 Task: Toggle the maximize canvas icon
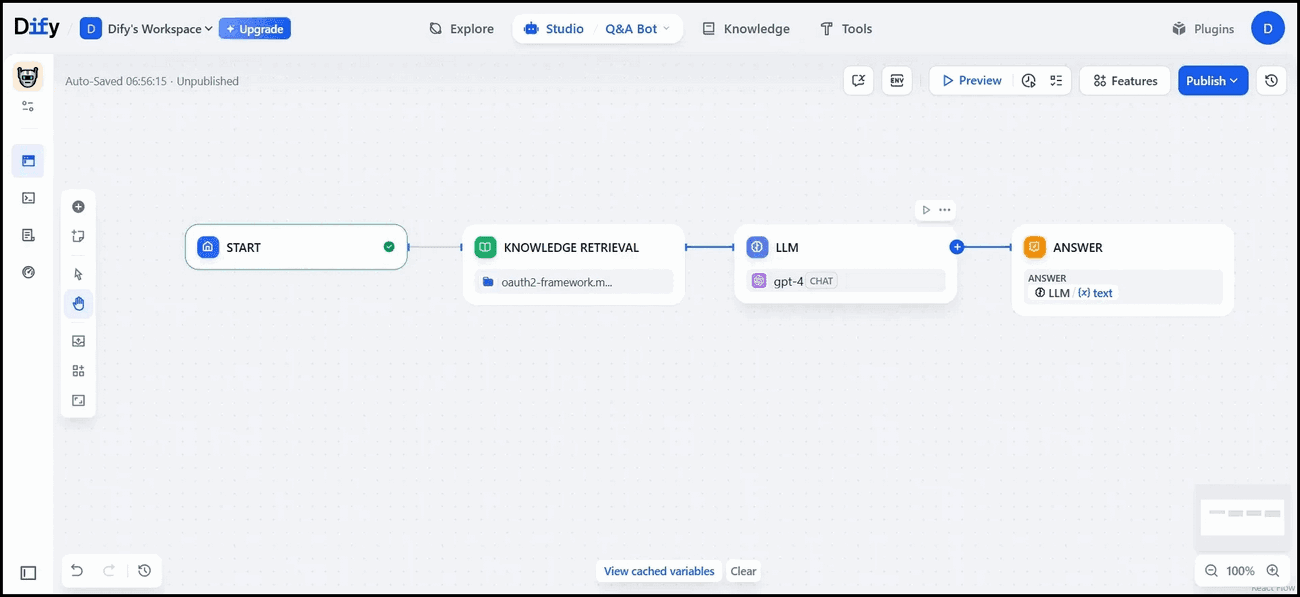78,401
